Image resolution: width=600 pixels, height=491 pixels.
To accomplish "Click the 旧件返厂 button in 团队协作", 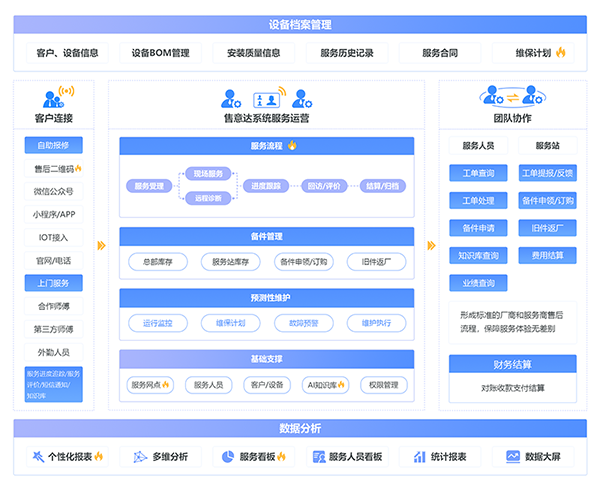I will tap(548, 228).
